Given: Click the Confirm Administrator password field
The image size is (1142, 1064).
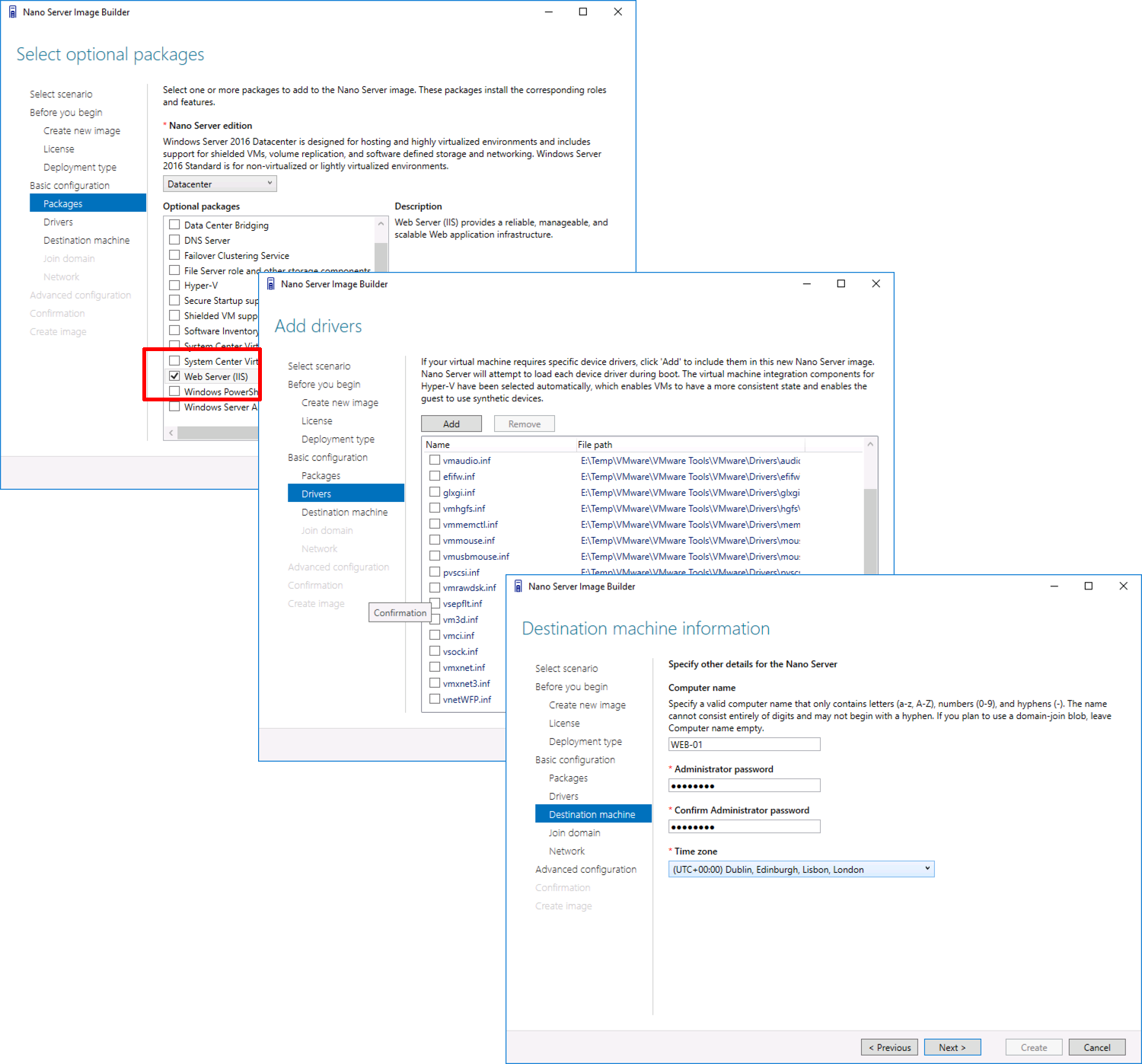Looking at the screenshot, I should pyautogui.click(x=745, y=826).
